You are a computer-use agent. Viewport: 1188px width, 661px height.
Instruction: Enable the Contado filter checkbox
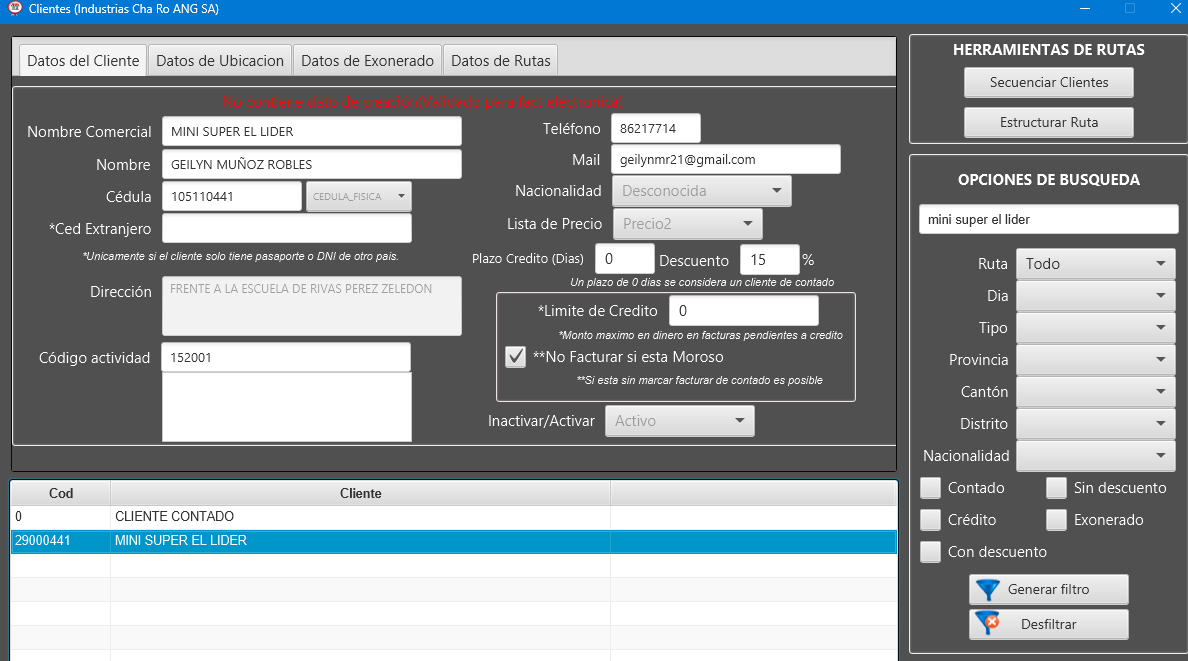[x=931, y=488]
